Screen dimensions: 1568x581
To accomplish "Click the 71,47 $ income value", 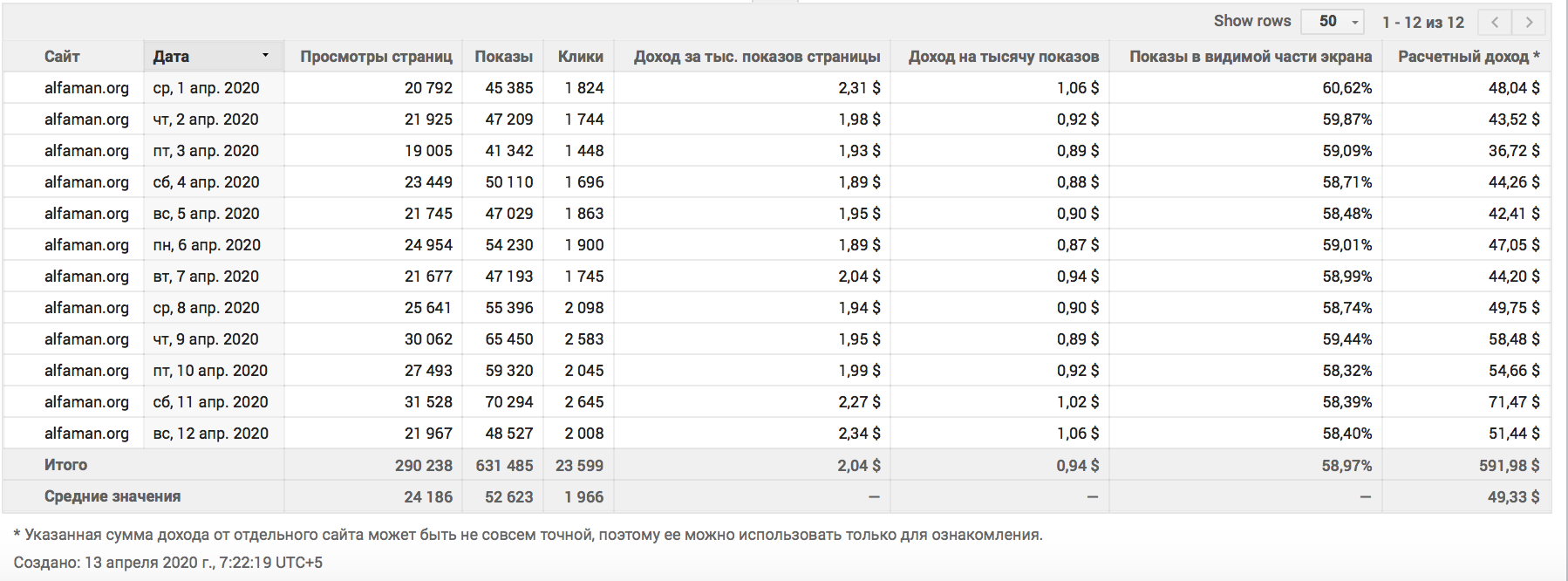I will (x=1514, y=402).
